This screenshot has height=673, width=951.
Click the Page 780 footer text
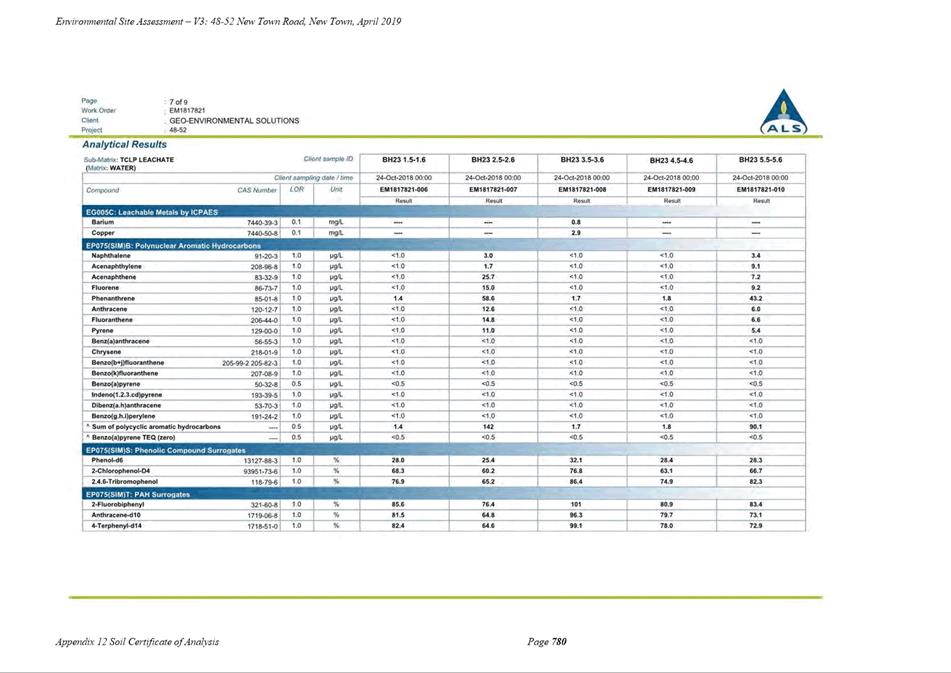547,641
